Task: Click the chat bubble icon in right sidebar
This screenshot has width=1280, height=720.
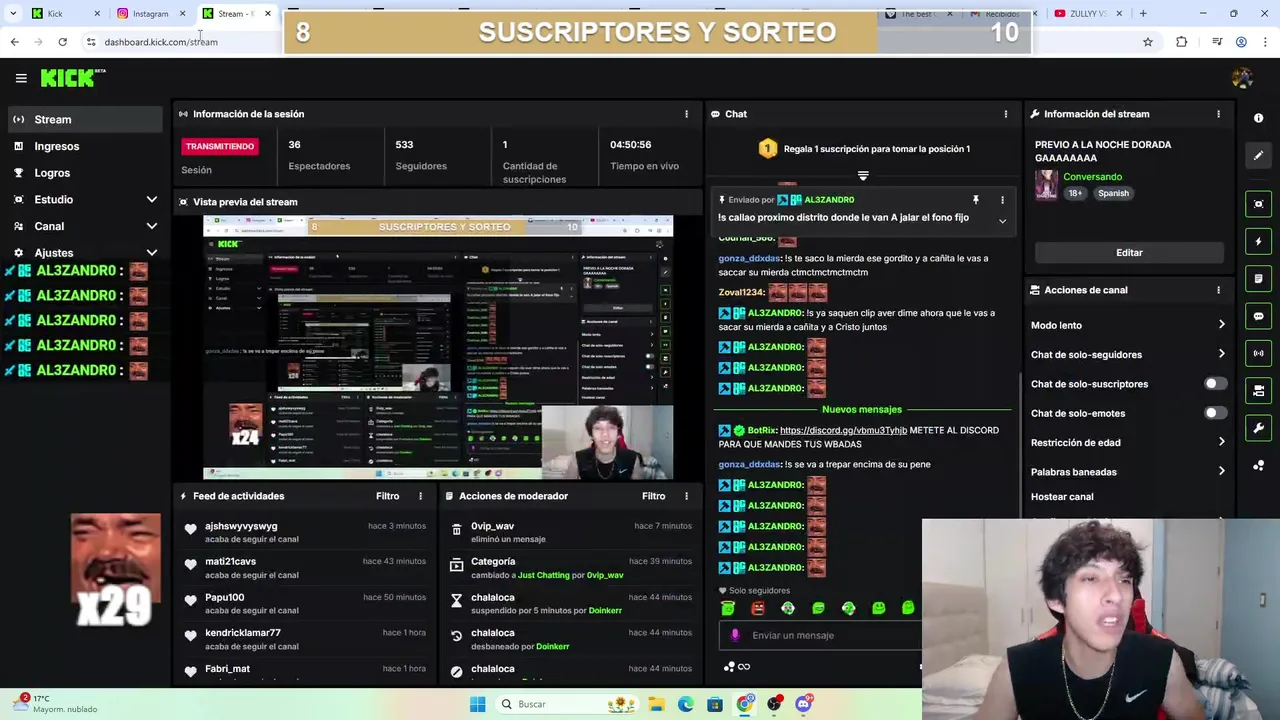Action: tap(1258, 316)
